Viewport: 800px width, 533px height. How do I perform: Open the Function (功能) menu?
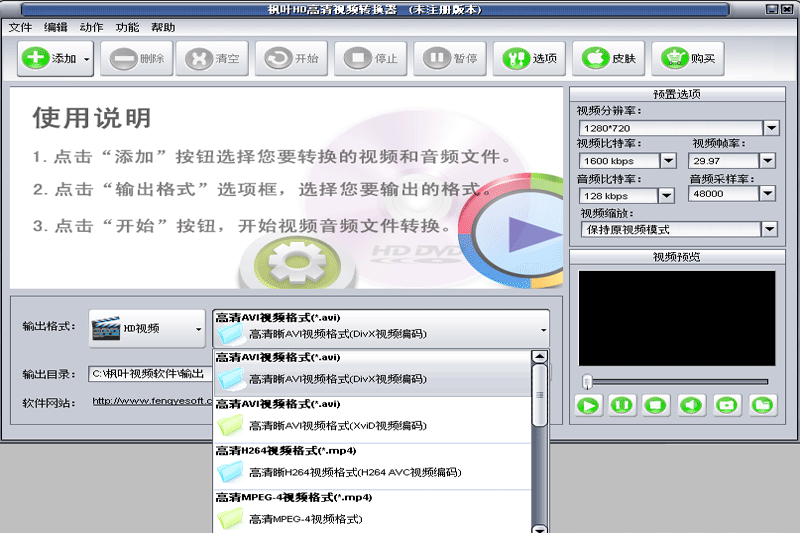point(127,28)
